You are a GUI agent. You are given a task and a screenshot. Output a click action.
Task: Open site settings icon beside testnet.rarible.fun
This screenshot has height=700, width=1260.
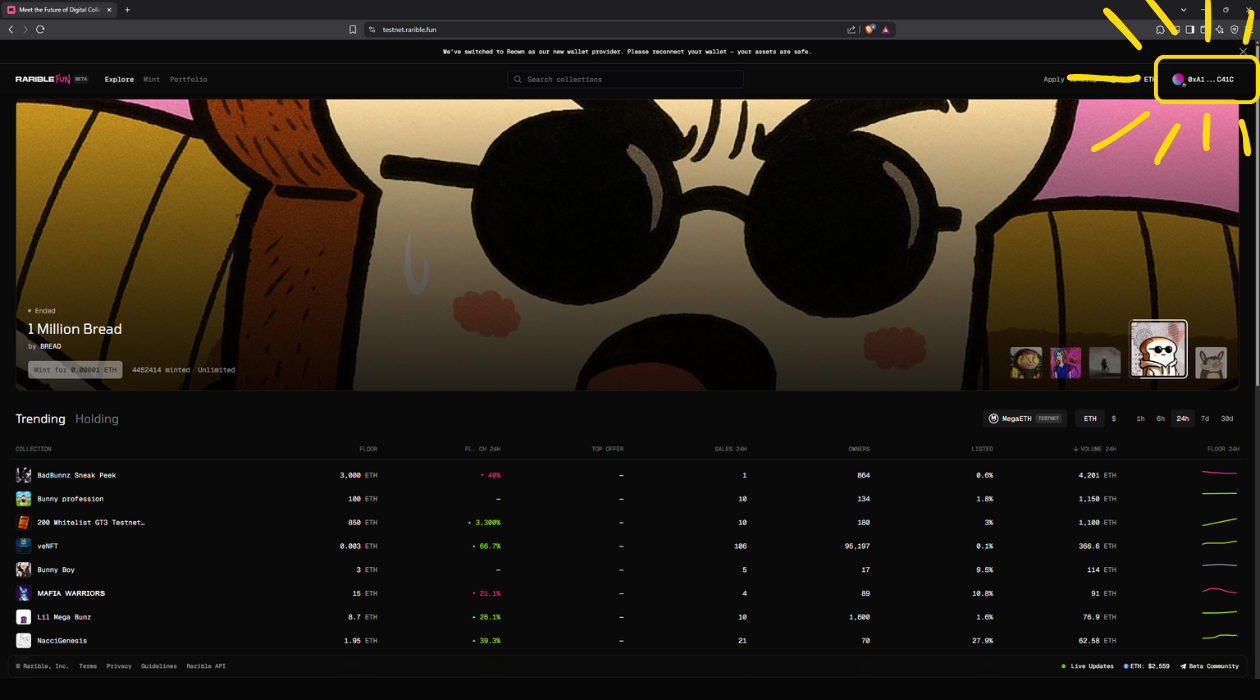pos(372,30)
